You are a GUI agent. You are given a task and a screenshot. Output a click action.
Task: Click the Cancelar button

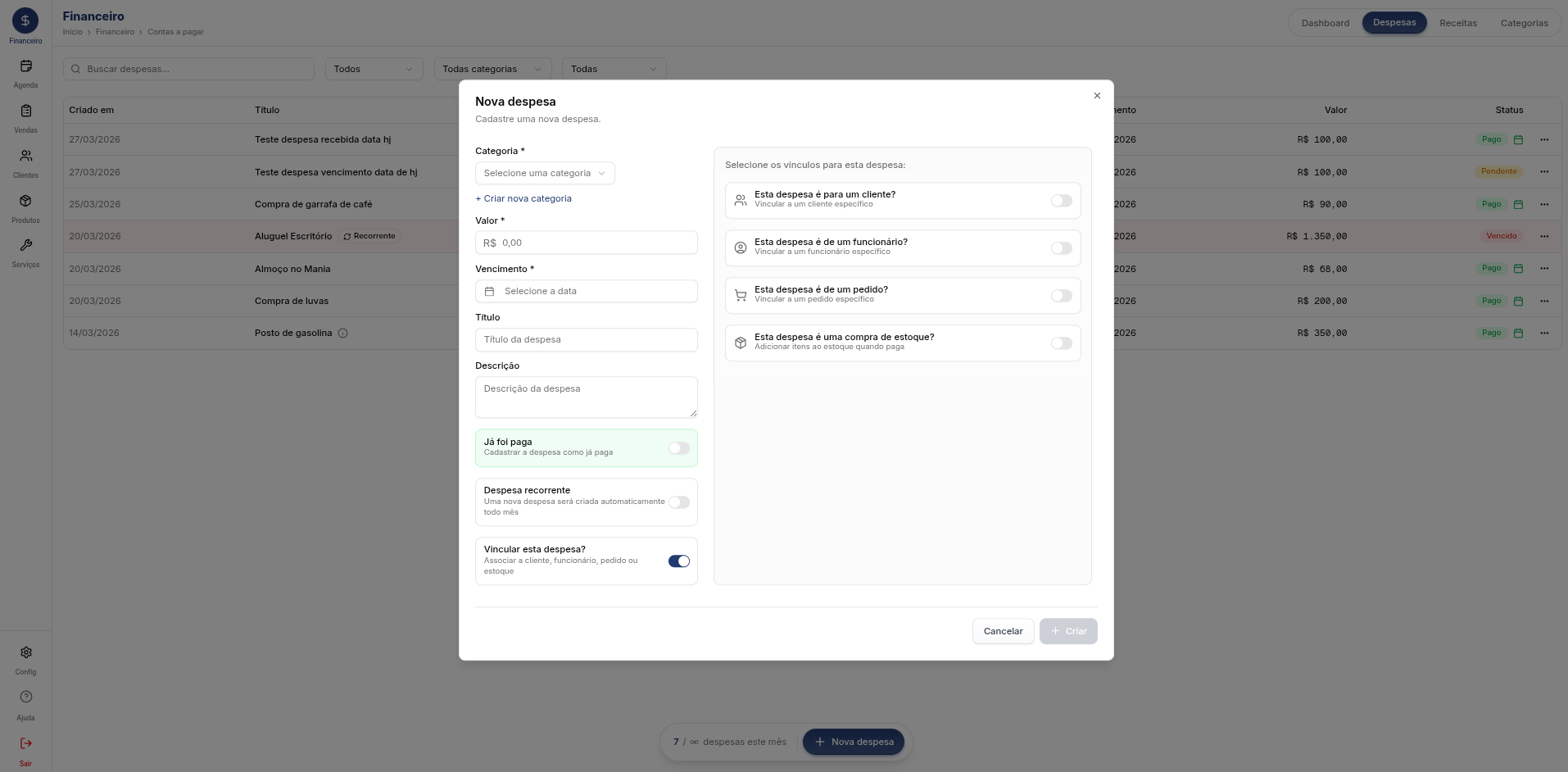pyautogui.click(x=1003, y=631)
